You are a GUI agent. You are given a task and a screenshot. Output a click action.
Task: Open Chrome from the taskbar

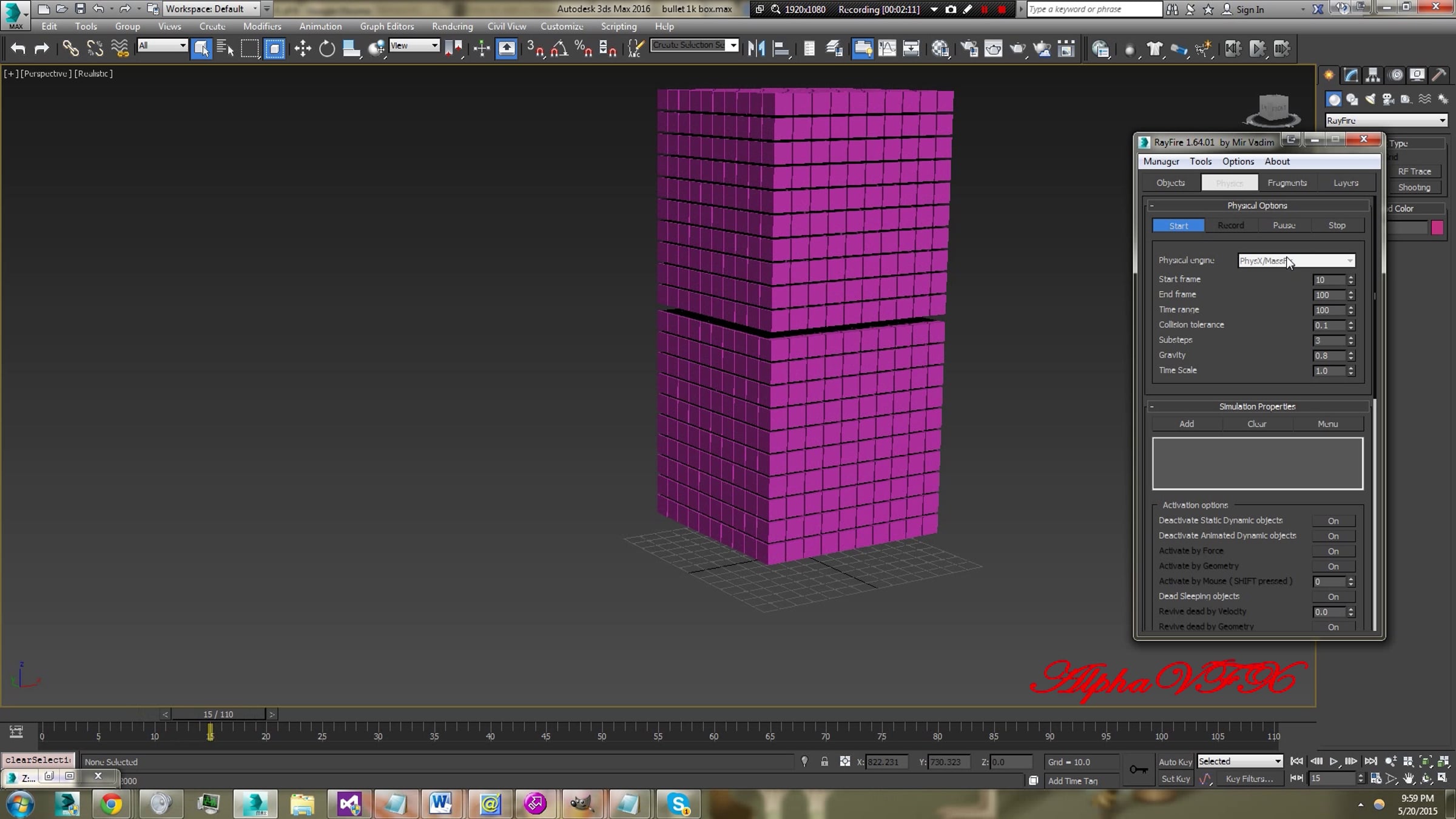[112, 804]
